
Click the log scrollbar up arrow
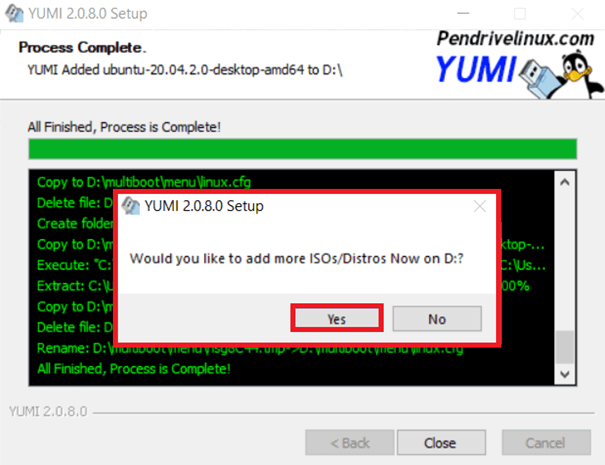coord(564,182)
